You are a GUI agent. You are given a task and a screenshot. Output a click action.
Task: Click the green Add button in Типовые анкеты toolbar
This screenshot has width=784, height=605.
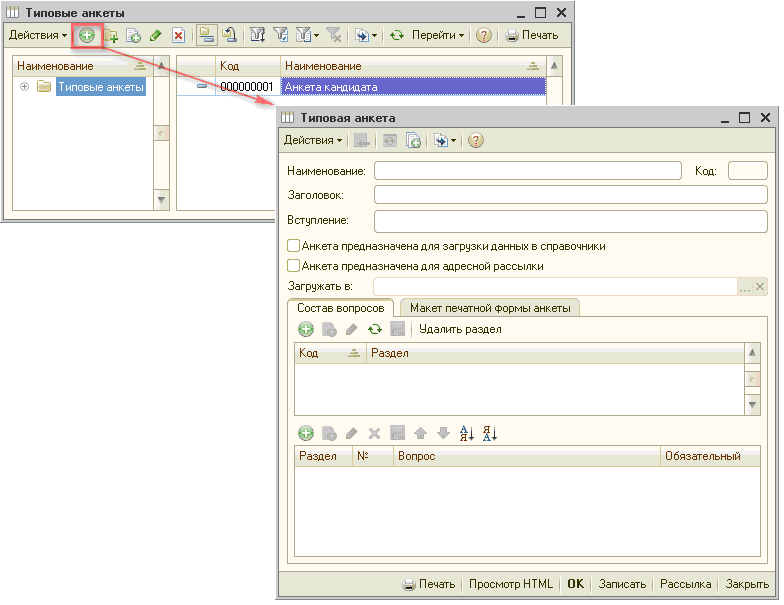pyautogui.click(x=88, y=35)
